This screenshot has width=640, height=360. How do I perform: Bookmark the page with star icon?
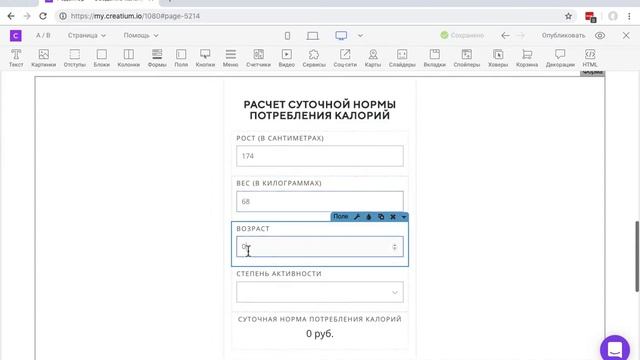click(x=568, y=16)
